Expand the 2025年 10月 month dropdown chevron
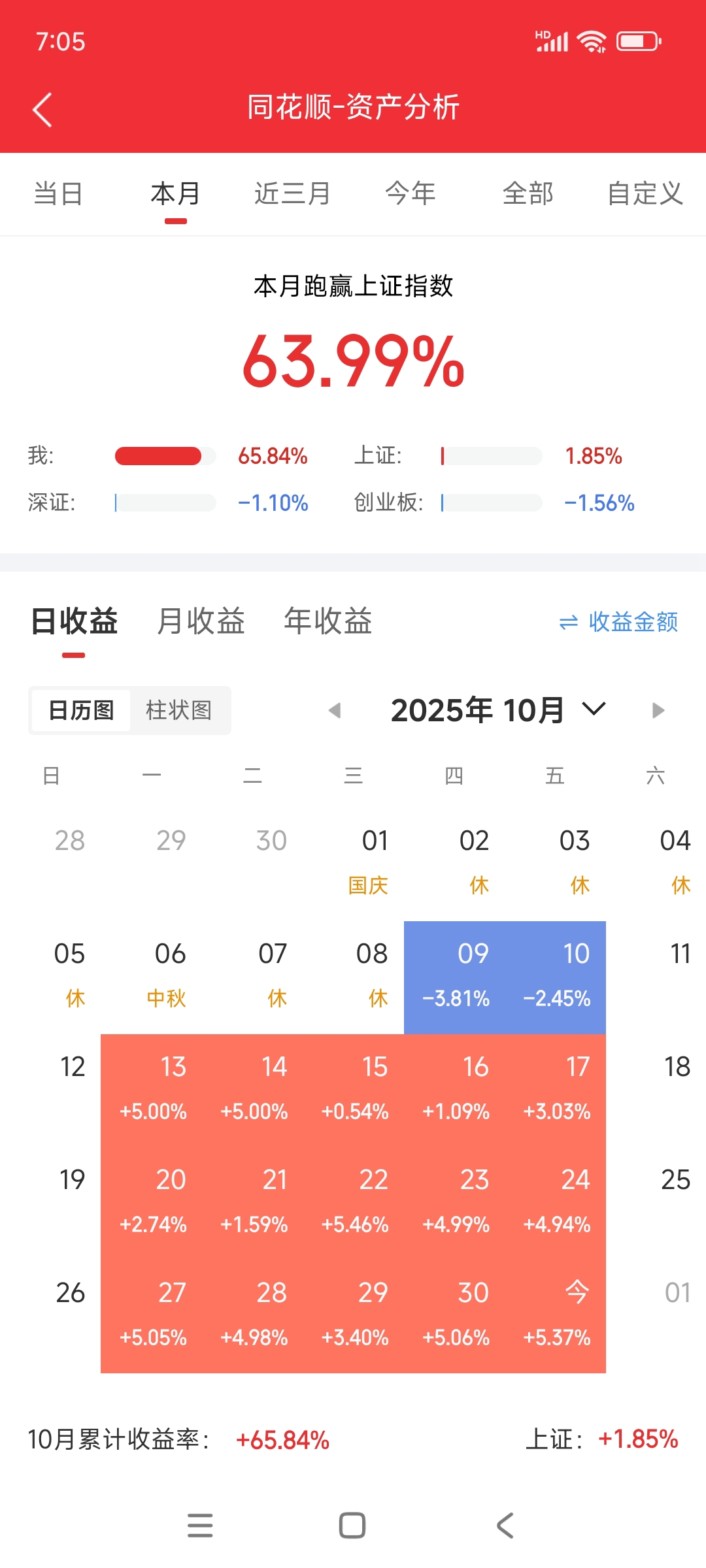Image resolution: width=706 pixels, height=1568 pixels. tap(594, 709)
